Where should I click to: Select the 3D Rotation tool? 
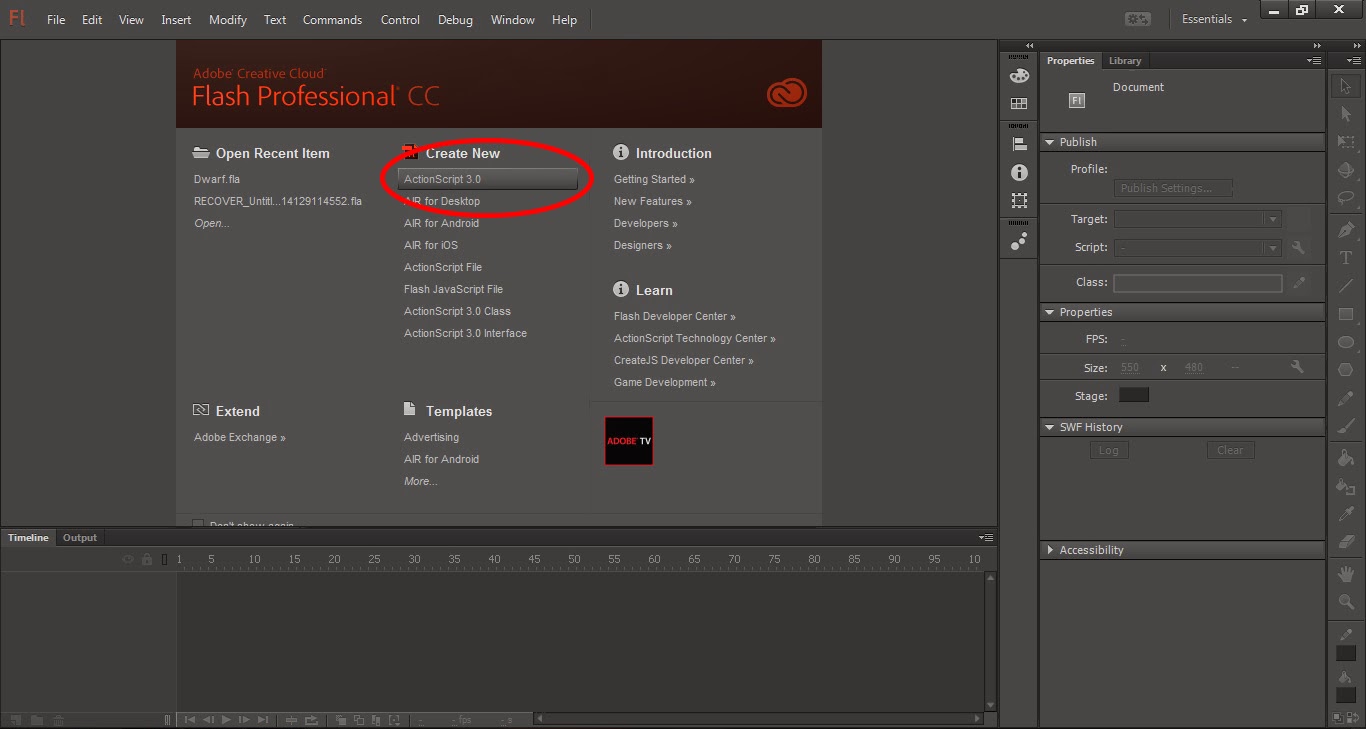click(x=1346, y=170)
